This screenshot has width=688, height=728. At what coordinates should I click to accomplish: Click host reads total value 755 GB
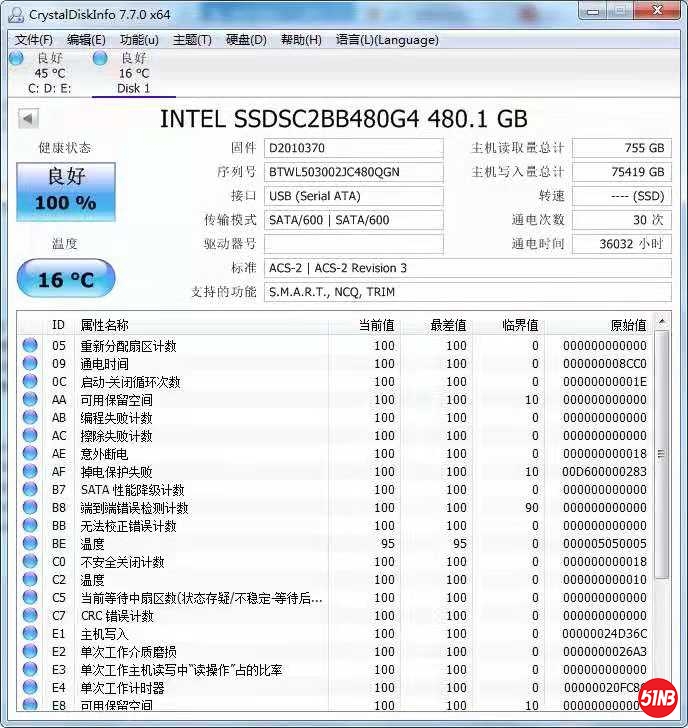[x=622, y=148]
